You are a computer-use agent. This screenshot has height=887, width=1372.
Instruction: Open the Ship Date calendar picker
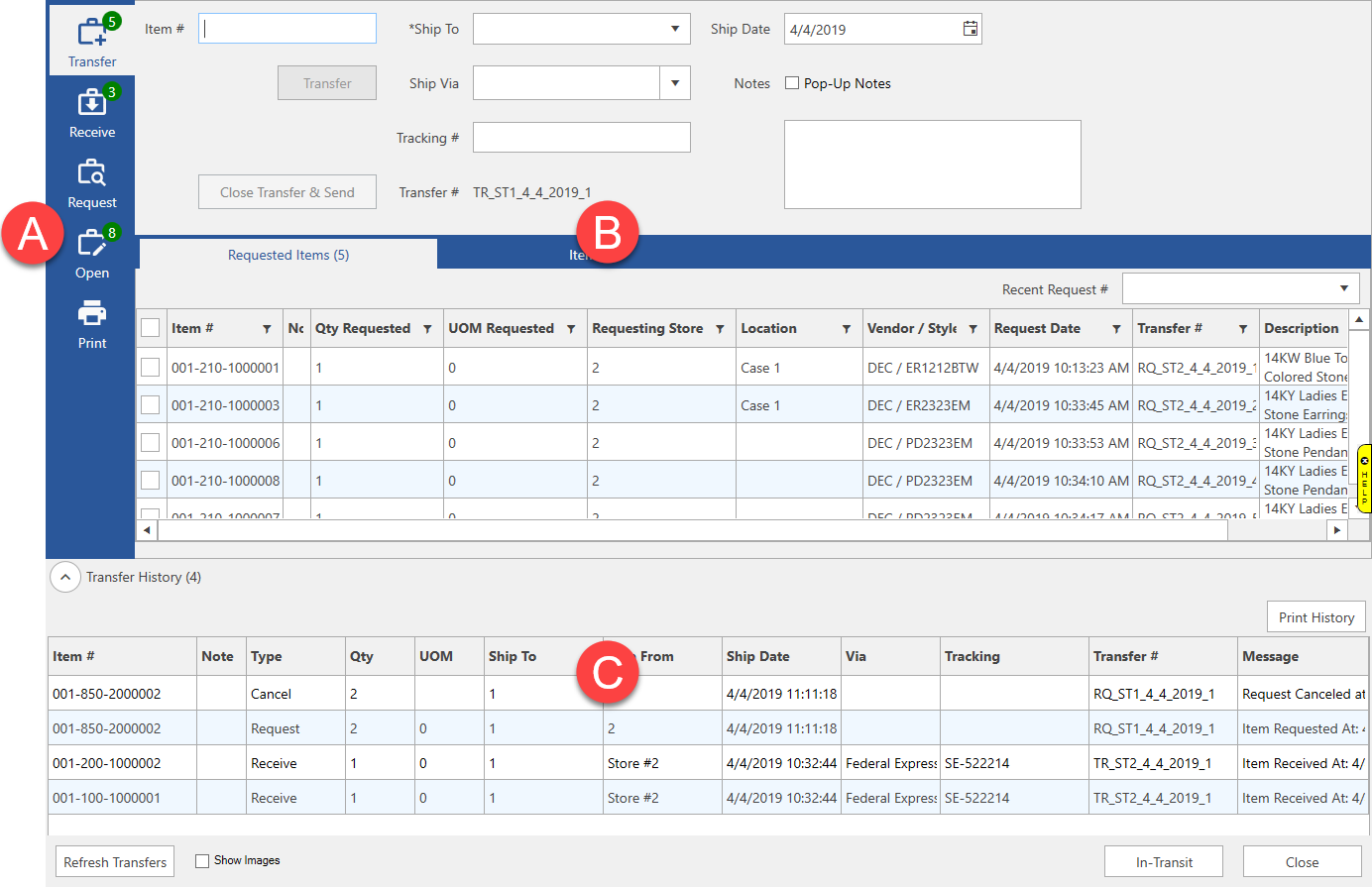tap(970, 29)
